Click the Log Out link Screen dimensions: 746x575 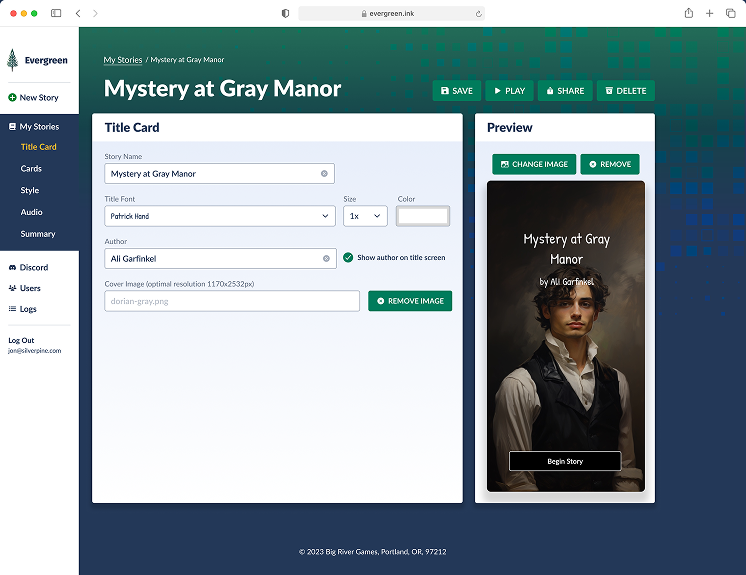point(21,341)
